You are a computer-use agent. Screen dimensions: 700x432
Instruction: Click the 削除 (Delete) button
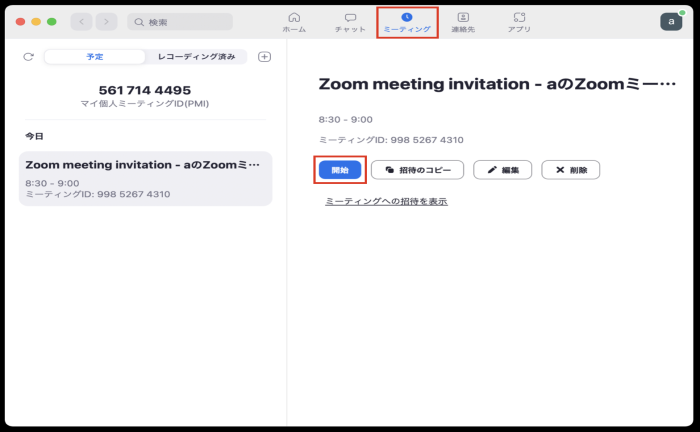(571, 170)
